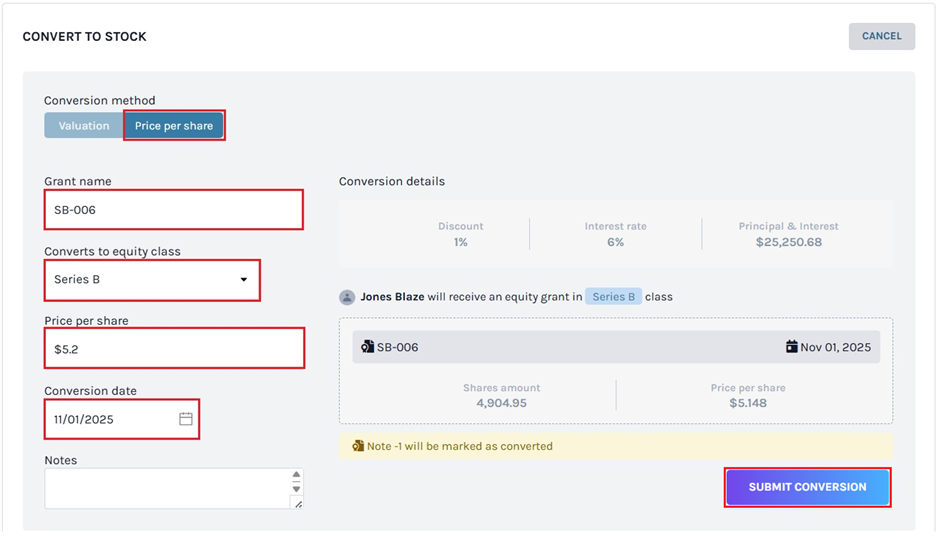Image resolution: width=939 pixels, height=540 pixels.
Task: Open the Conversion date calendar picker icon
Action: (185, 419)
